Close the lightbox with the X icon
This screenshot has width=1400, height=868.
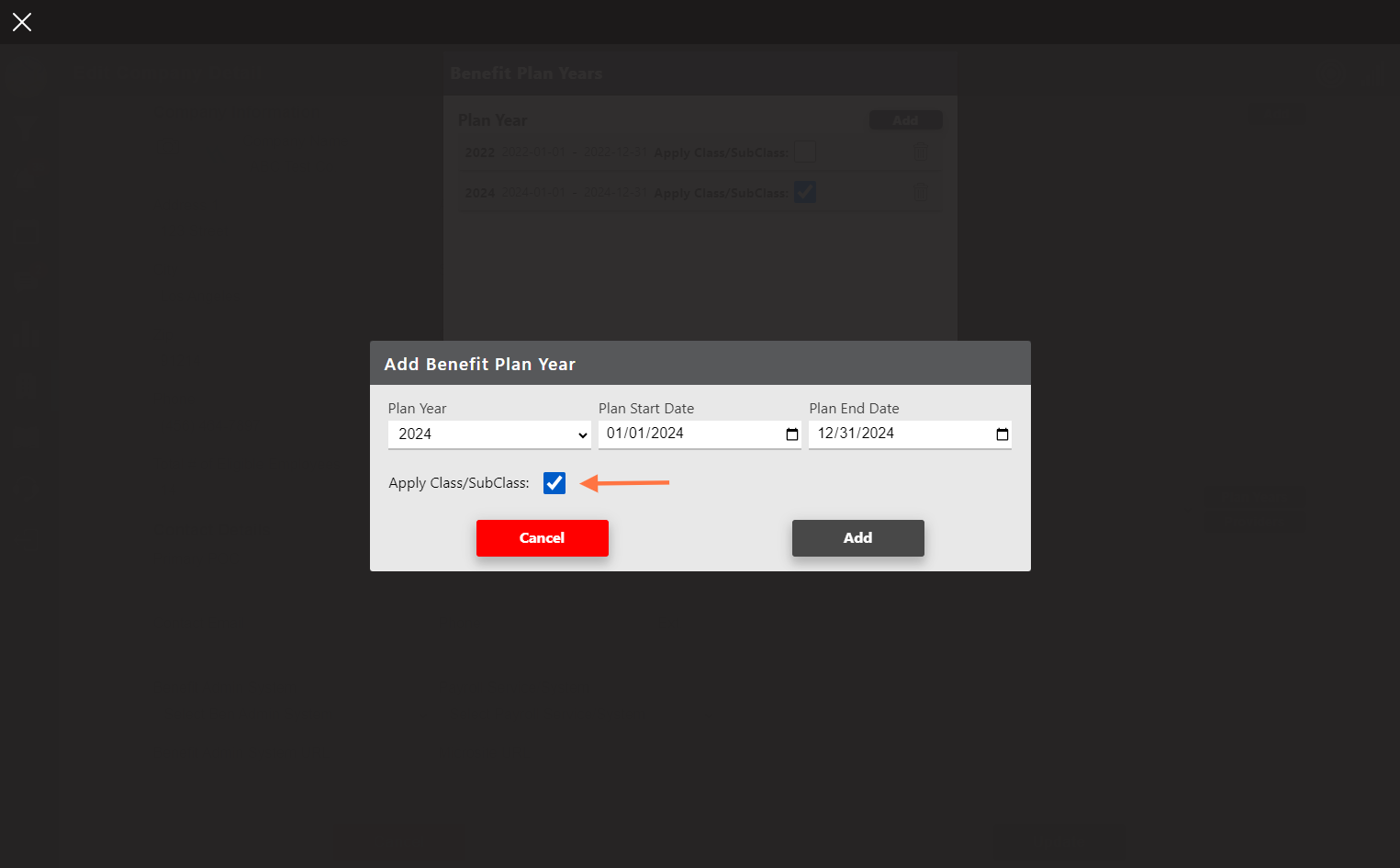(x=22, y=22)
